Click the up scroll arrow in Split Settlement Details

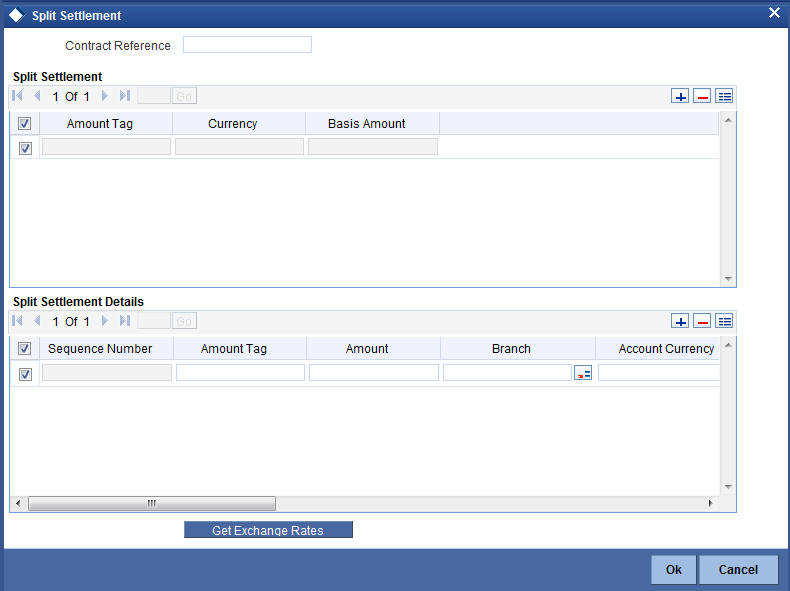[728, 345]
